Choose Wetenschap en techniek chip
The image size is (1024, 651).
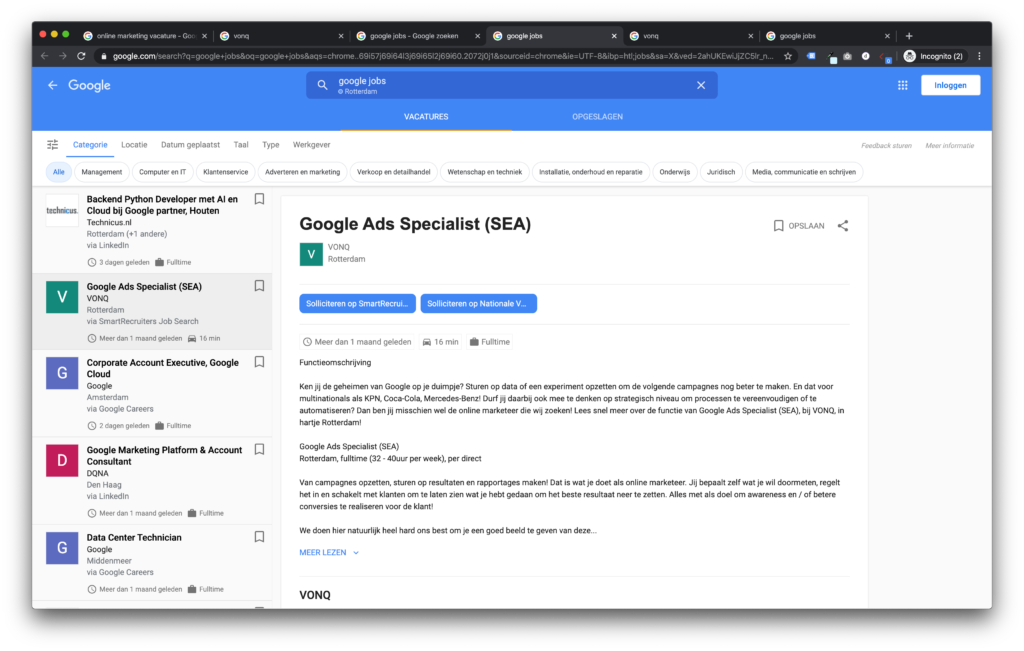point(485,172)
